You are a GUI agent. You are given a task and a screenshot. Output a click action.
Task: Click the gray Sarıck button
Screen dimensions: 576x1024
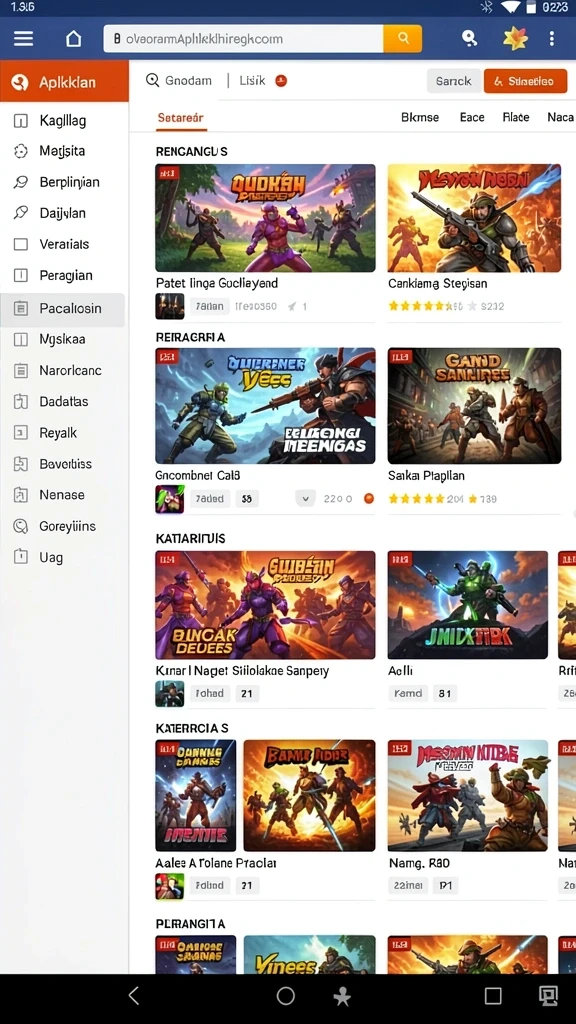click(x=454, y=81)
